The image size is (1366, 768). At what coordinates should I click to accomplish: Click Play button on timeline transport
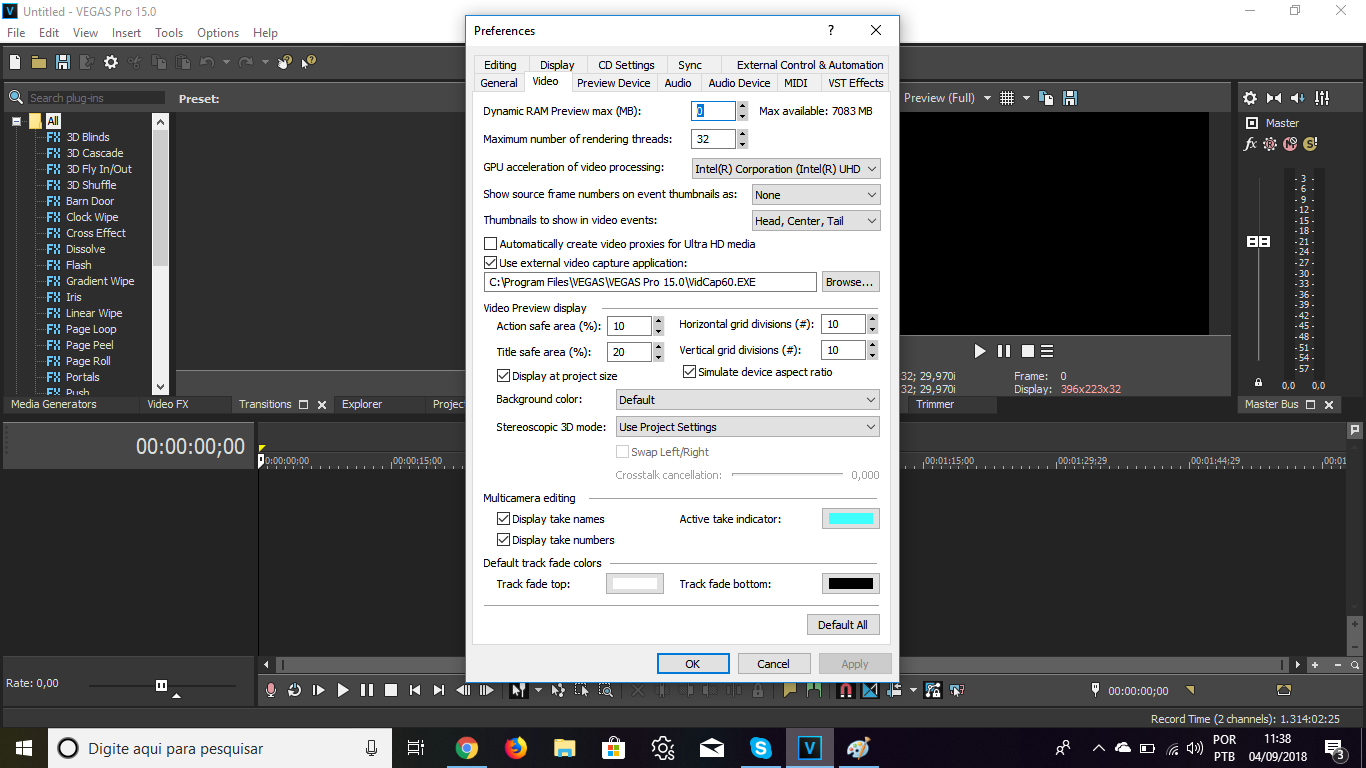point(343,690)
